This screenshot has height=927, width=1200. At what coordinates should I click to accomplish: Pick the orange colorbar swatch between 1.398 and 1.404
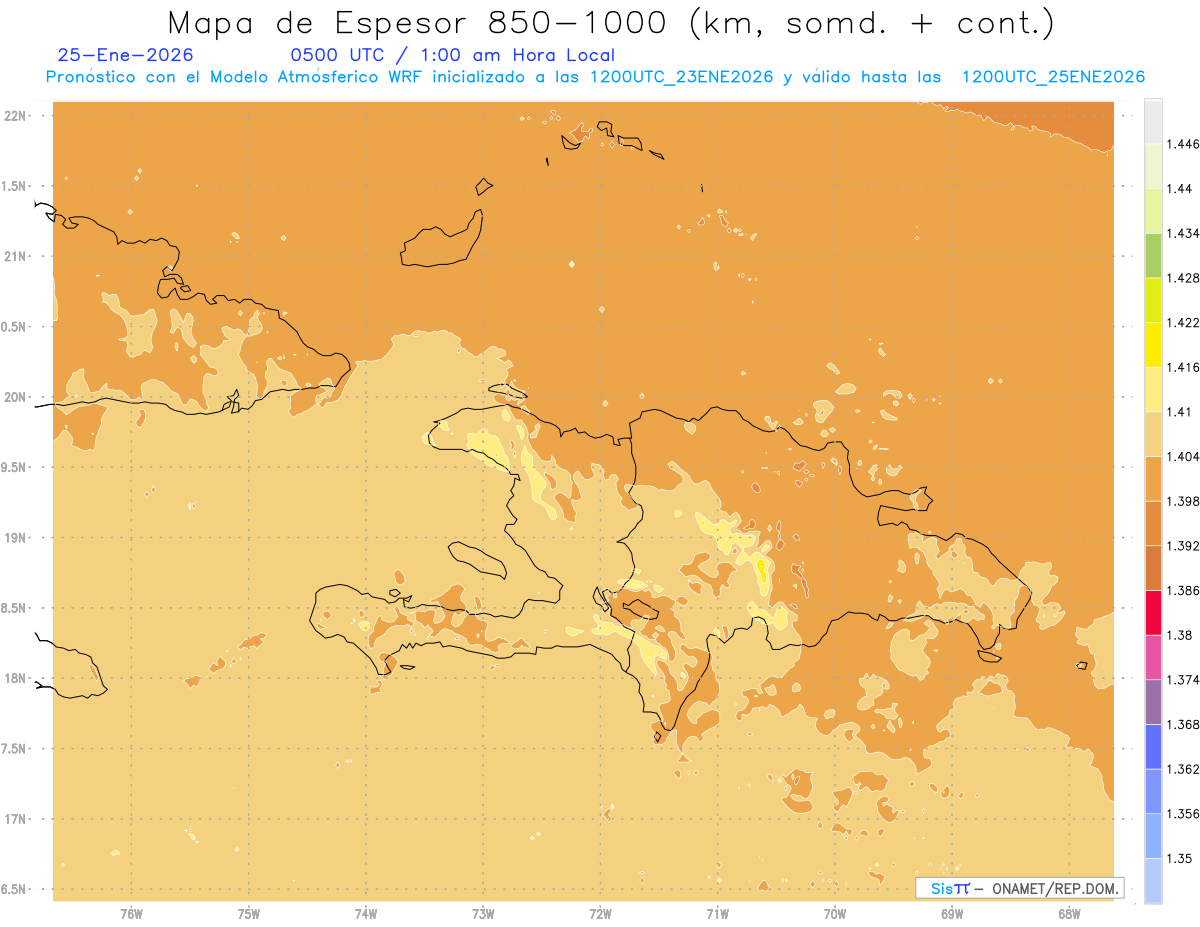tap(1153, 479)
